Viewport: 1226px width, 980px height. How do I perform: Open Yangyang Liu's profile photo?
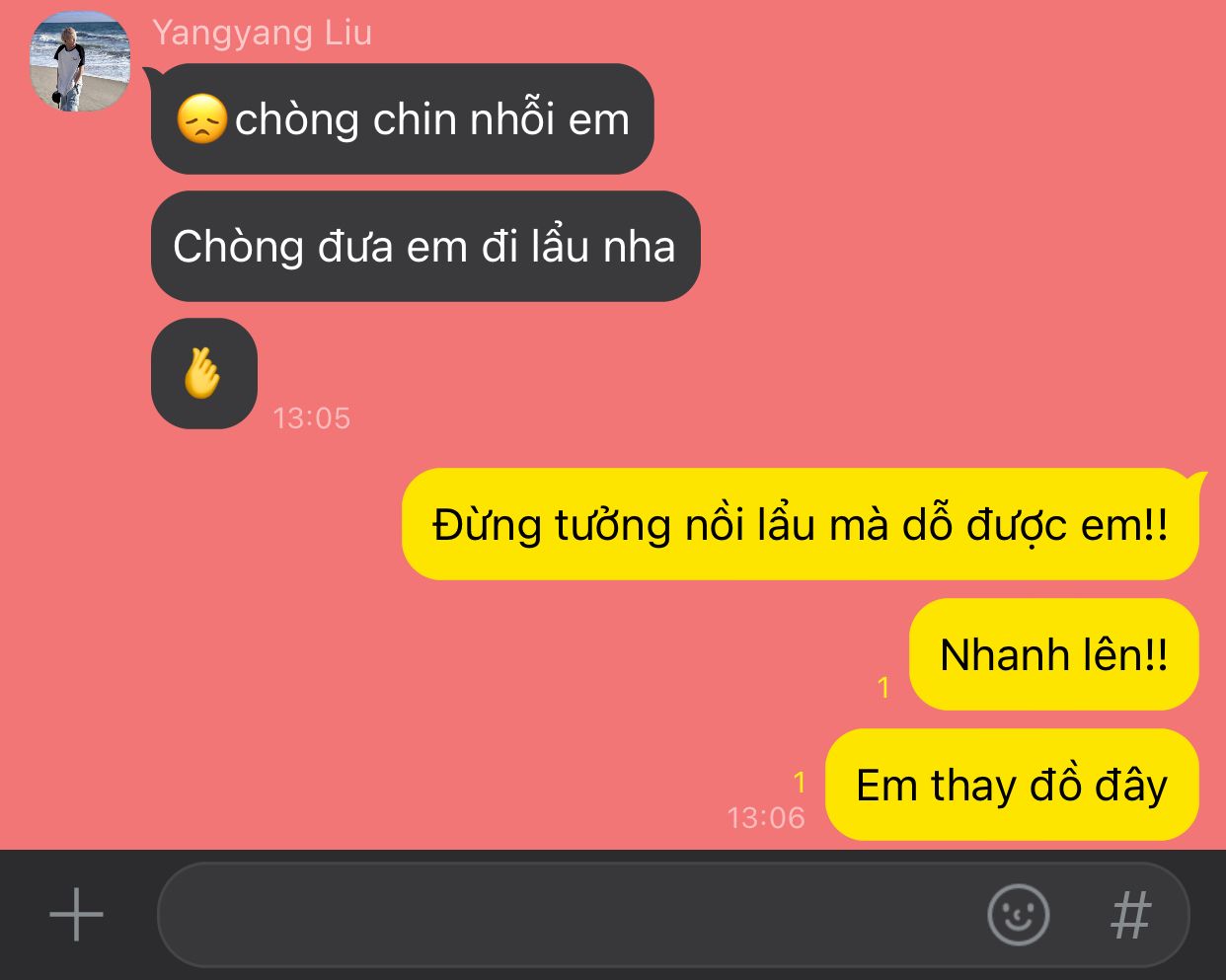(x=80, y=61)
